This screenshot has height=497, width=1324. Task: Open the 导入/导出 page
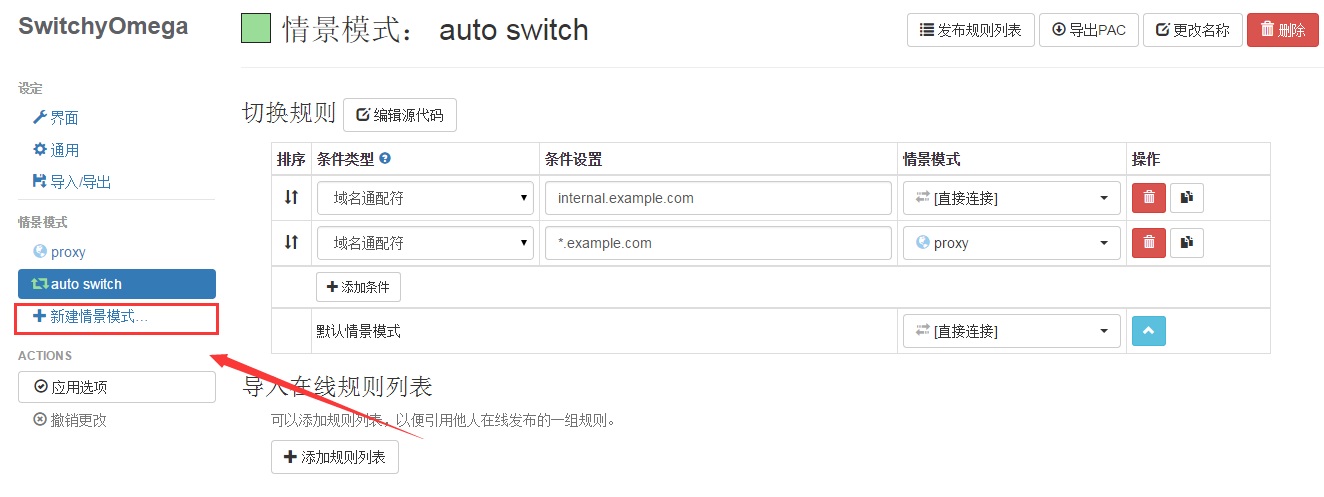tap(72, 182)
